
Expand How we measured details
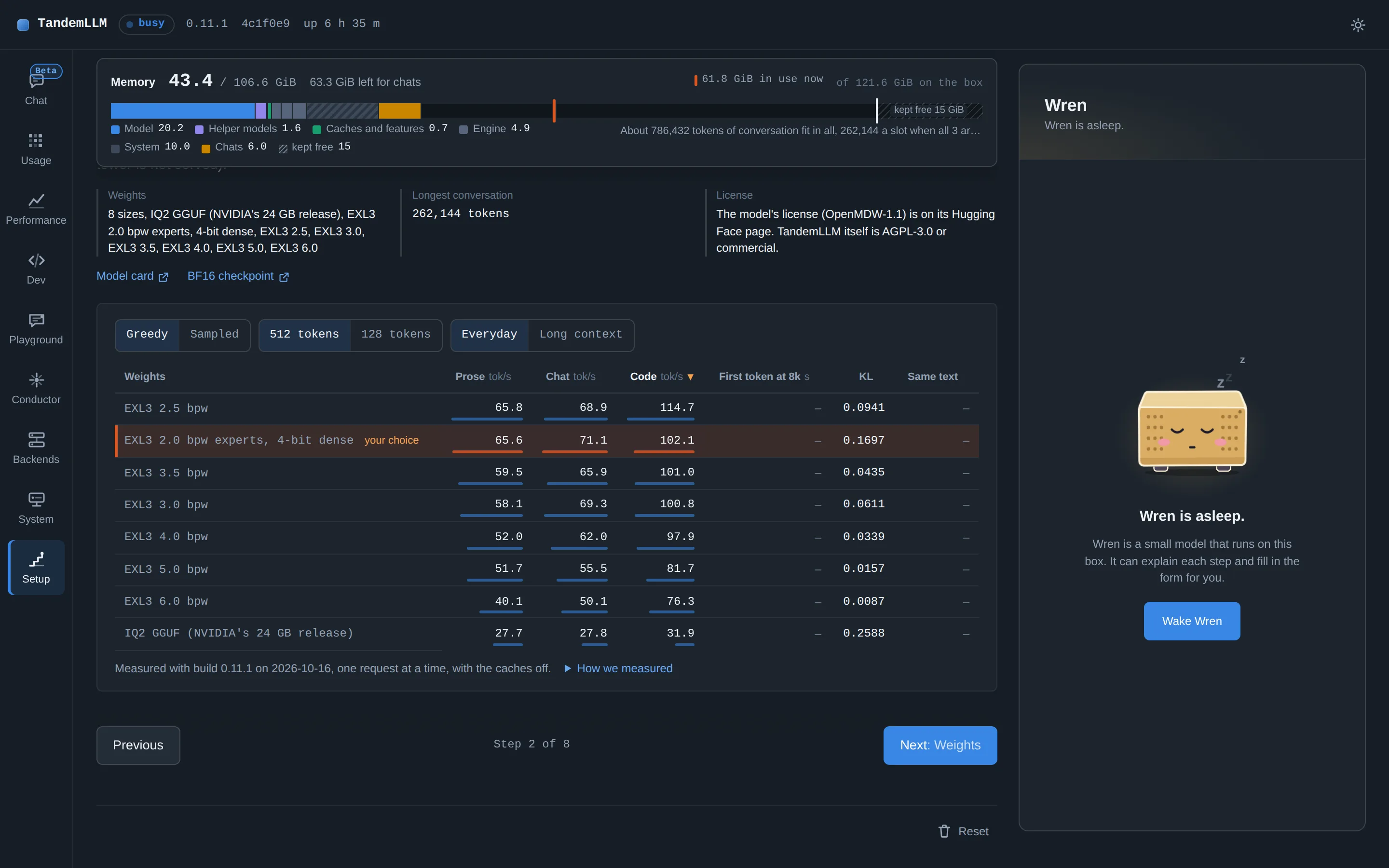[618, 668]
